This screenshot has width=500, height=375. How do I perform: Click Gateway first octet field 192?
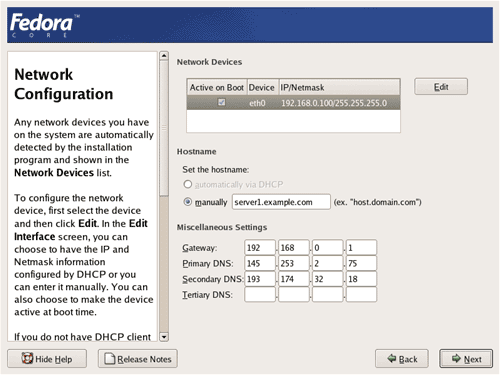click(260, 248)
